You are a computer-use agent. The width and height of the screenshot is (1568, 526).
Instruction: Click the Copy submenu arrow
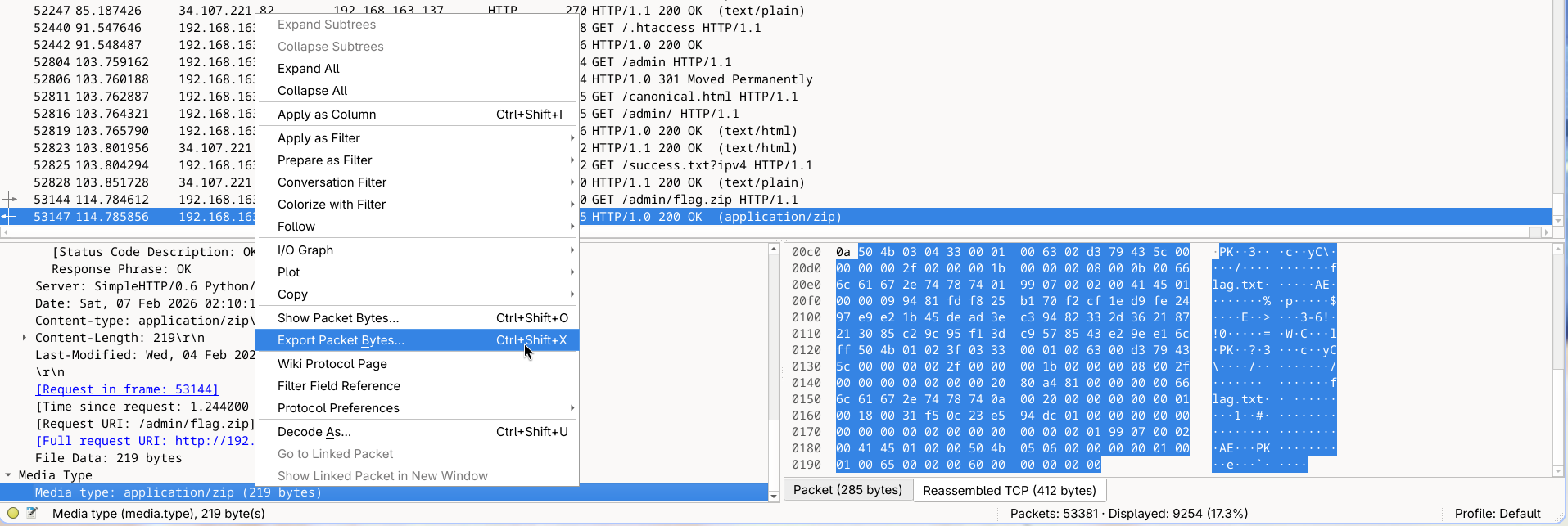click(572, 294)
